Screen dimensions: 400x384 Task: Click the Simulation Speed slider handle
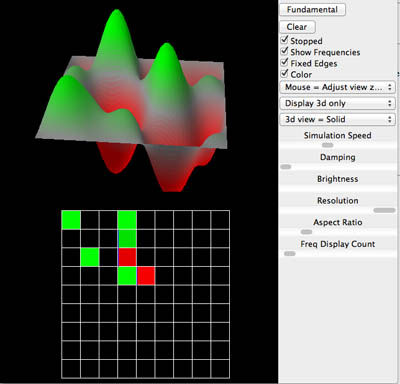[328, 145]
